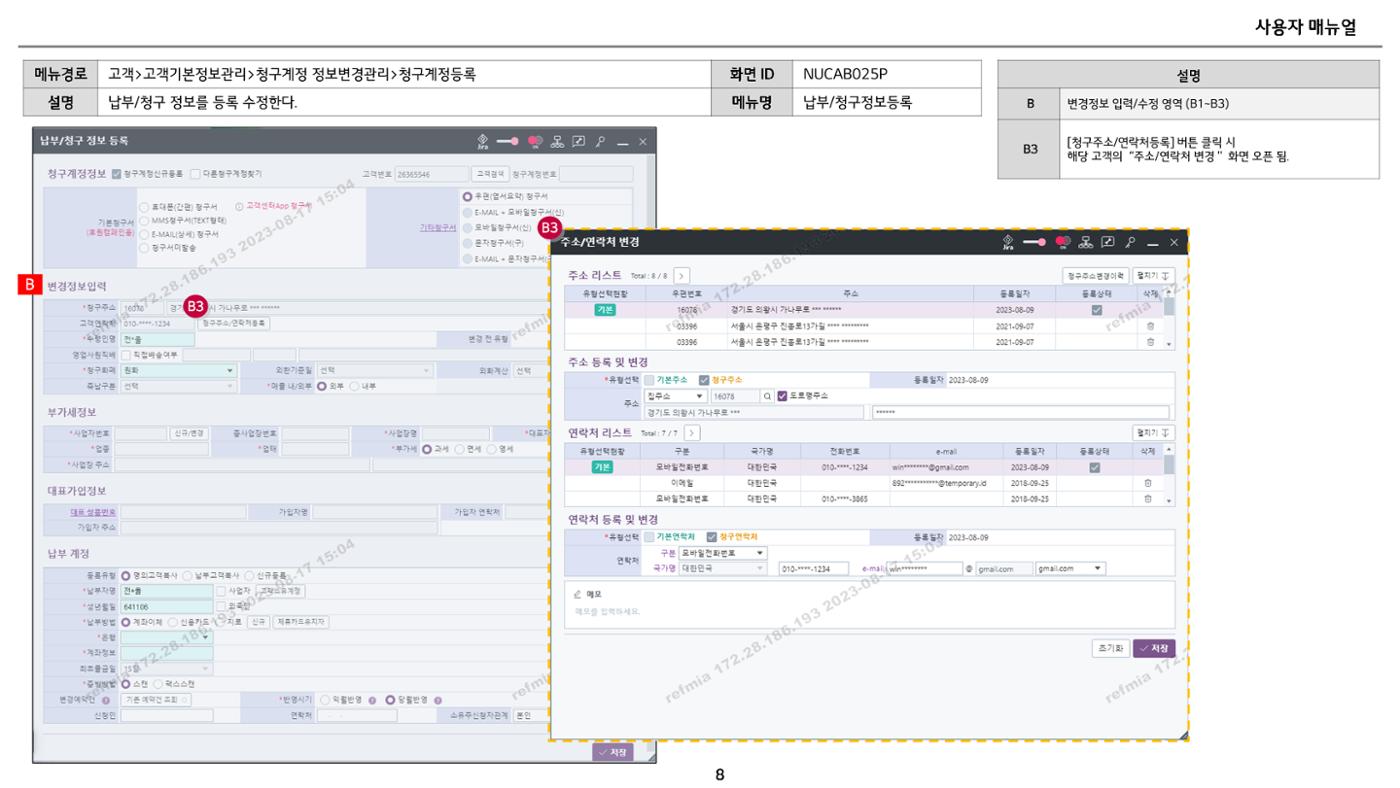Click next-page arrow beside 주소 리스트 total

(680, 274)
